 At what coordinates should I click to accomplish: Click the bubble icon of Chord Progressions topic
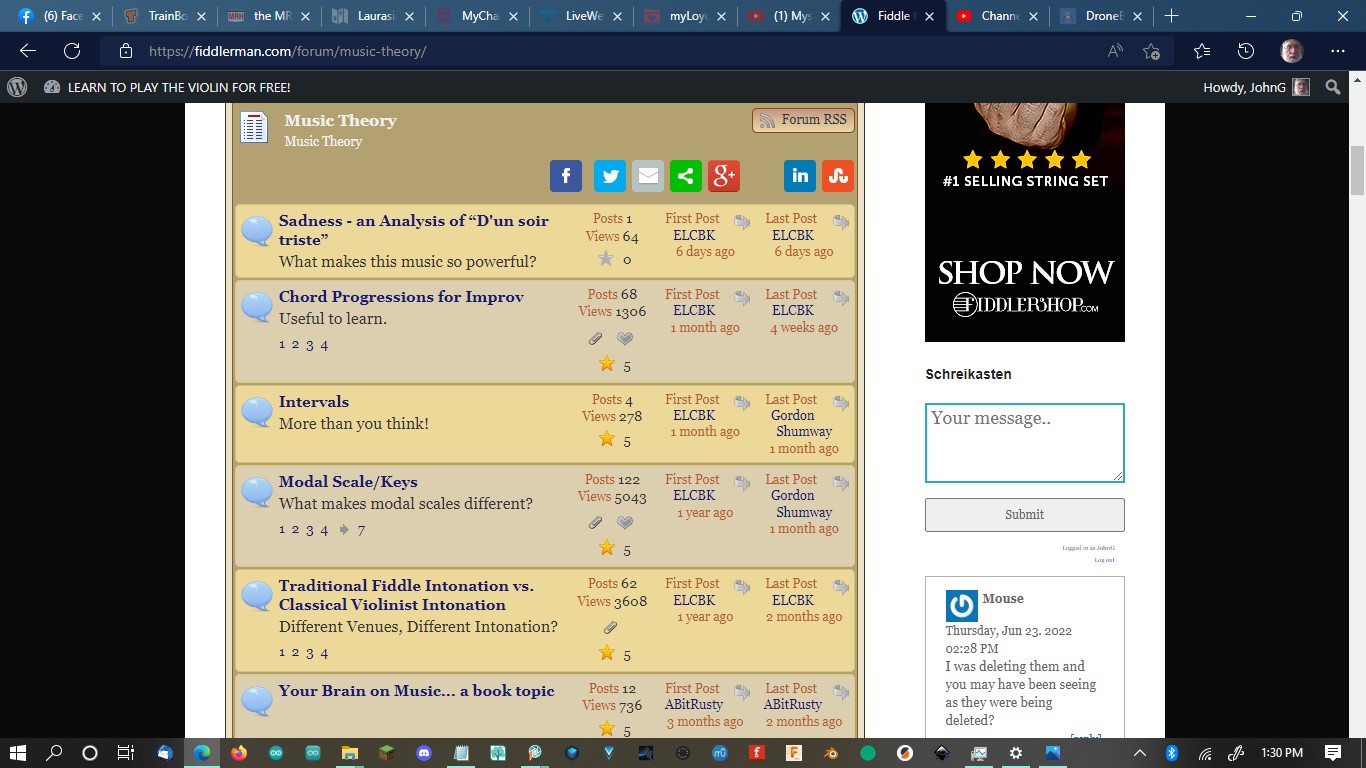pyautogui.click(x=257, y=306)
